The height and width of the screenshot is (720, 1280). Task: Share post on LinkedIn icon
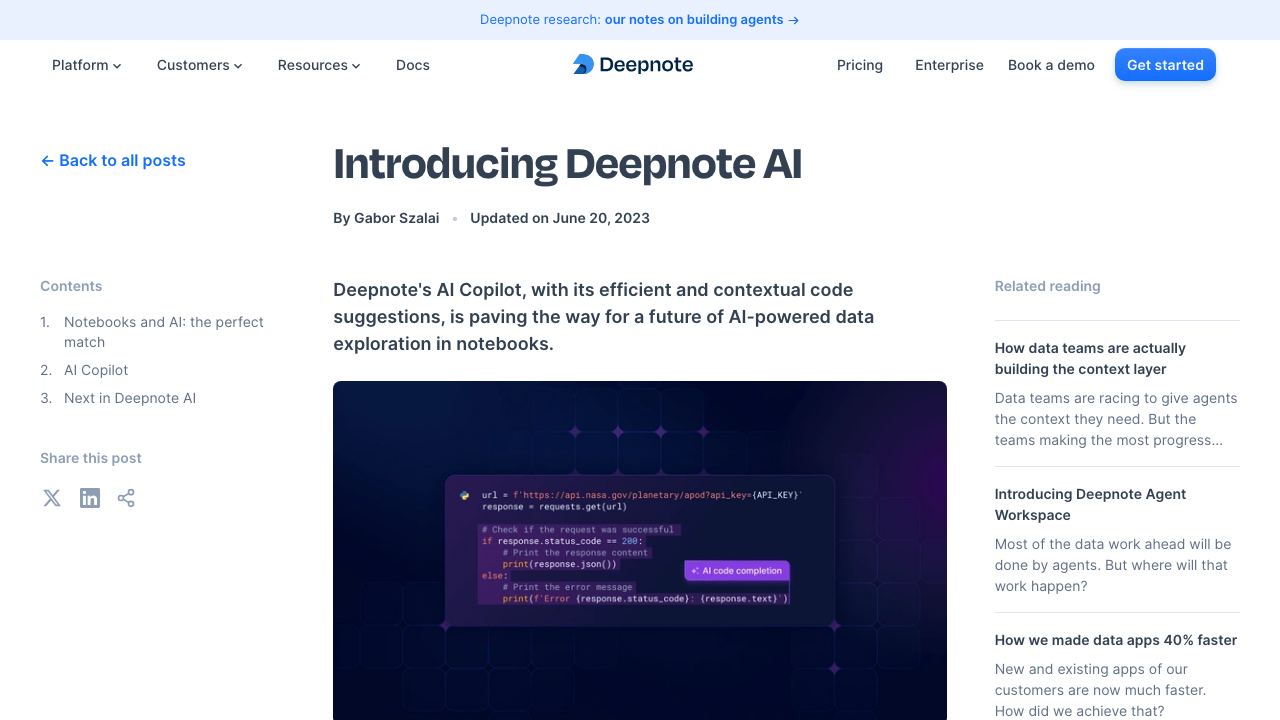point(90,498)
